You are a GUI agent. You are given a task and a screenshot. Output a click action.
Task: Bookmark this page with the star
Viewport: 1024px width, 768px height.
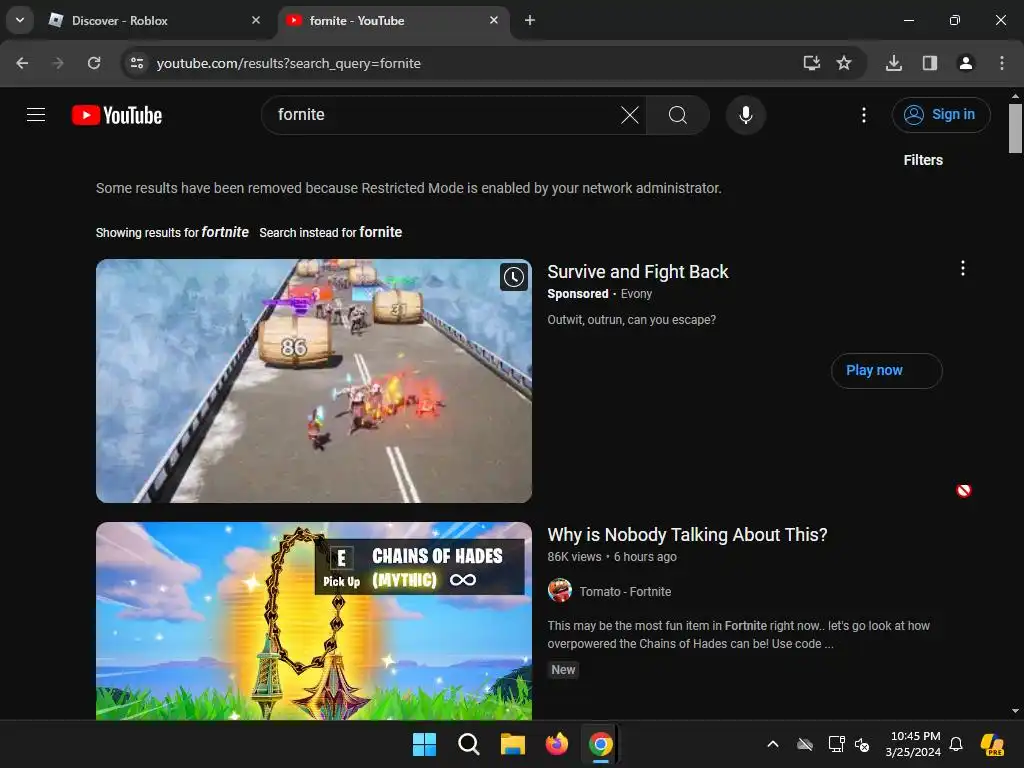tap(844, 63)
